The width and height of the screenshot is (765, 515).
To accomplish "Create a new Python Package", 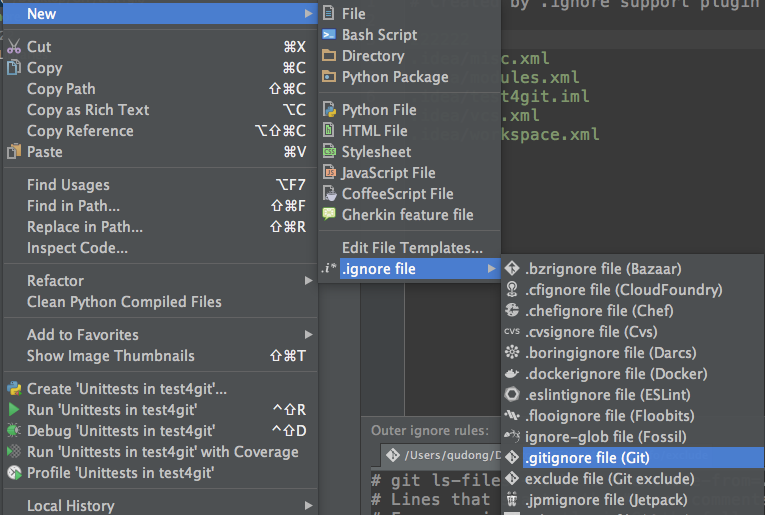I will (x=395, y=77).
